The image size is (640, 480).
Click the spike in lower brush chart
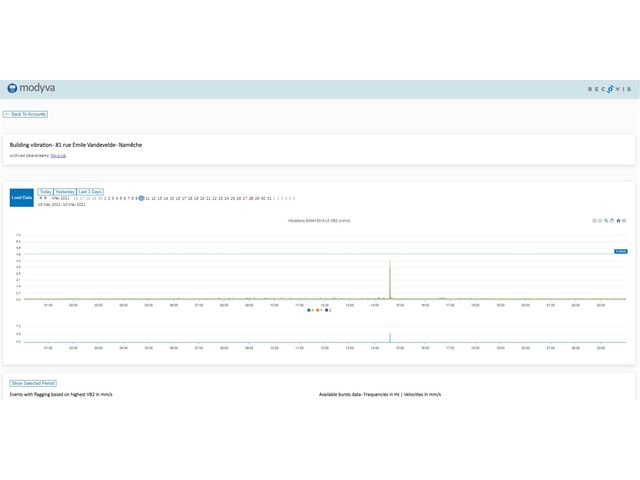(389, 338)
